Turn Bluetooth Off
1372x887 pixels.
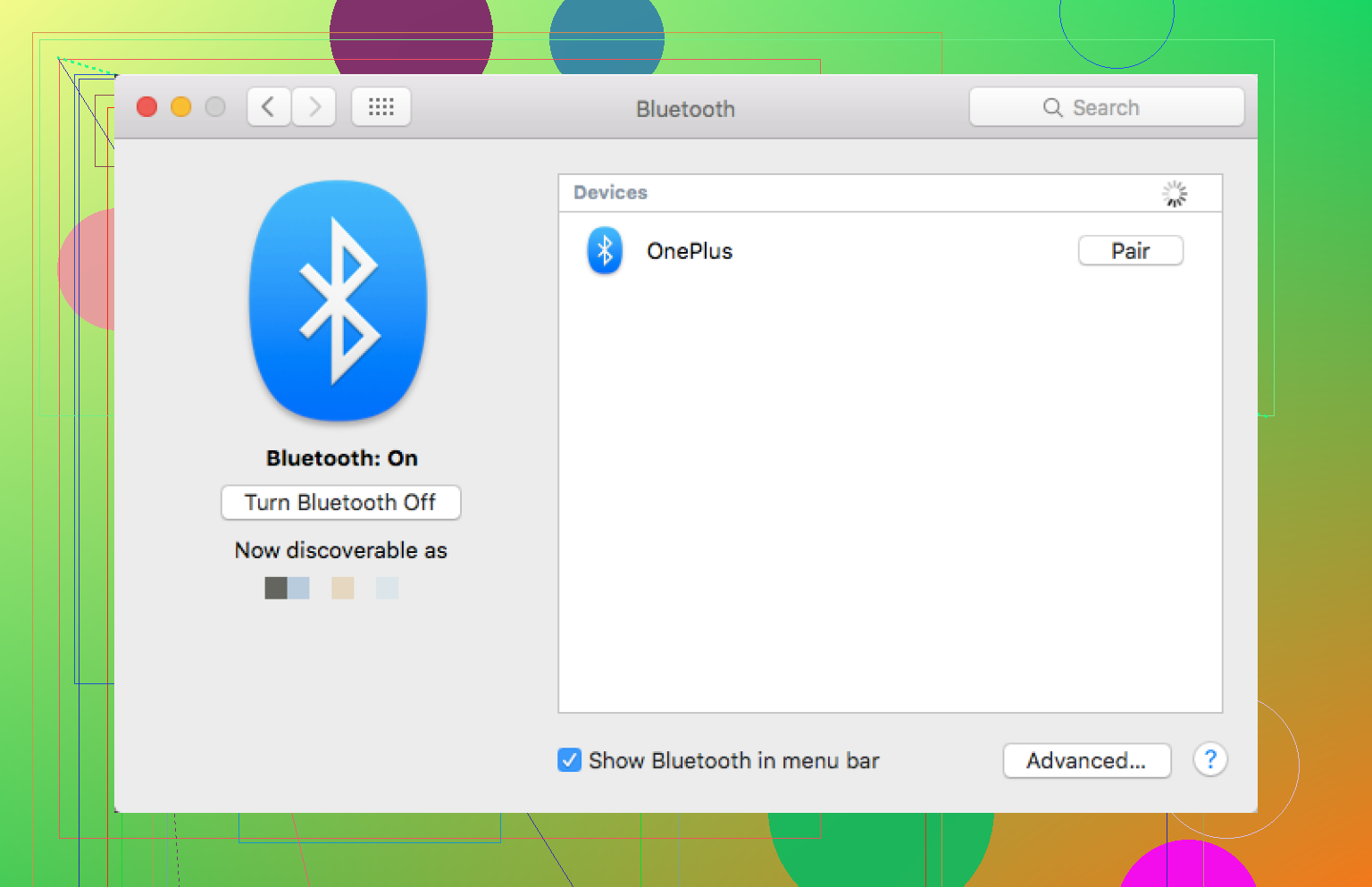pos(341,502)
